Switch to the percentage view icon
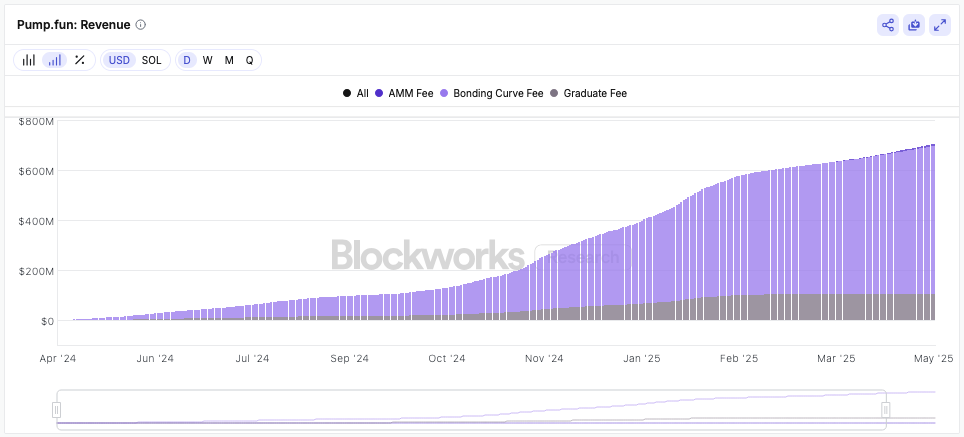Image resolution: width=964 pixels, height=437 pixels. [x=80, y=60]
